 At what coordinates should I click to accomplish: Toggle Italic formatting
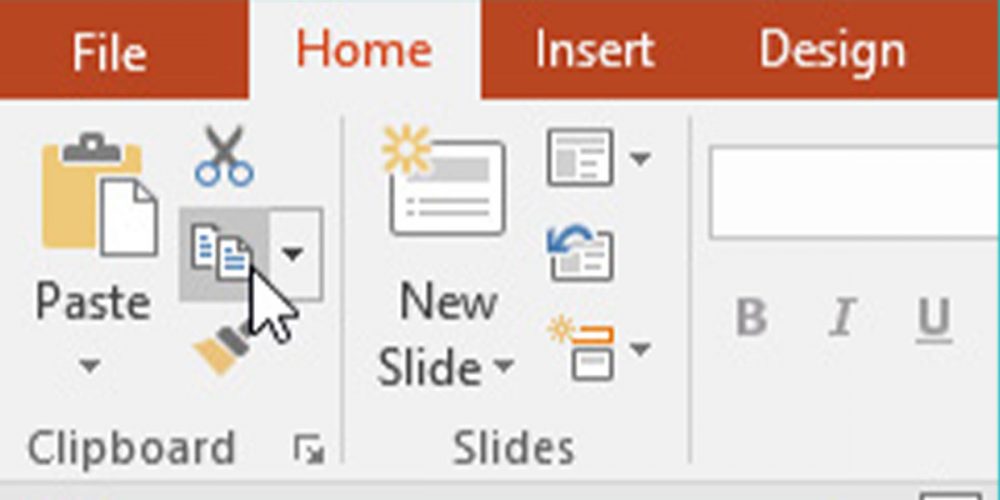coord(843,319)
